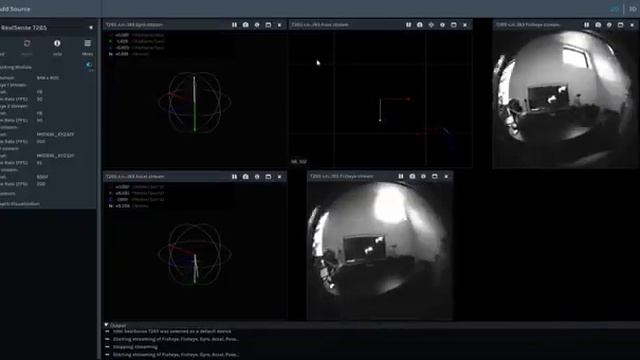The width and height of the screenshot is (640, 360).
Task: Click the Hardware Reset icon
Action: point(27,43)
